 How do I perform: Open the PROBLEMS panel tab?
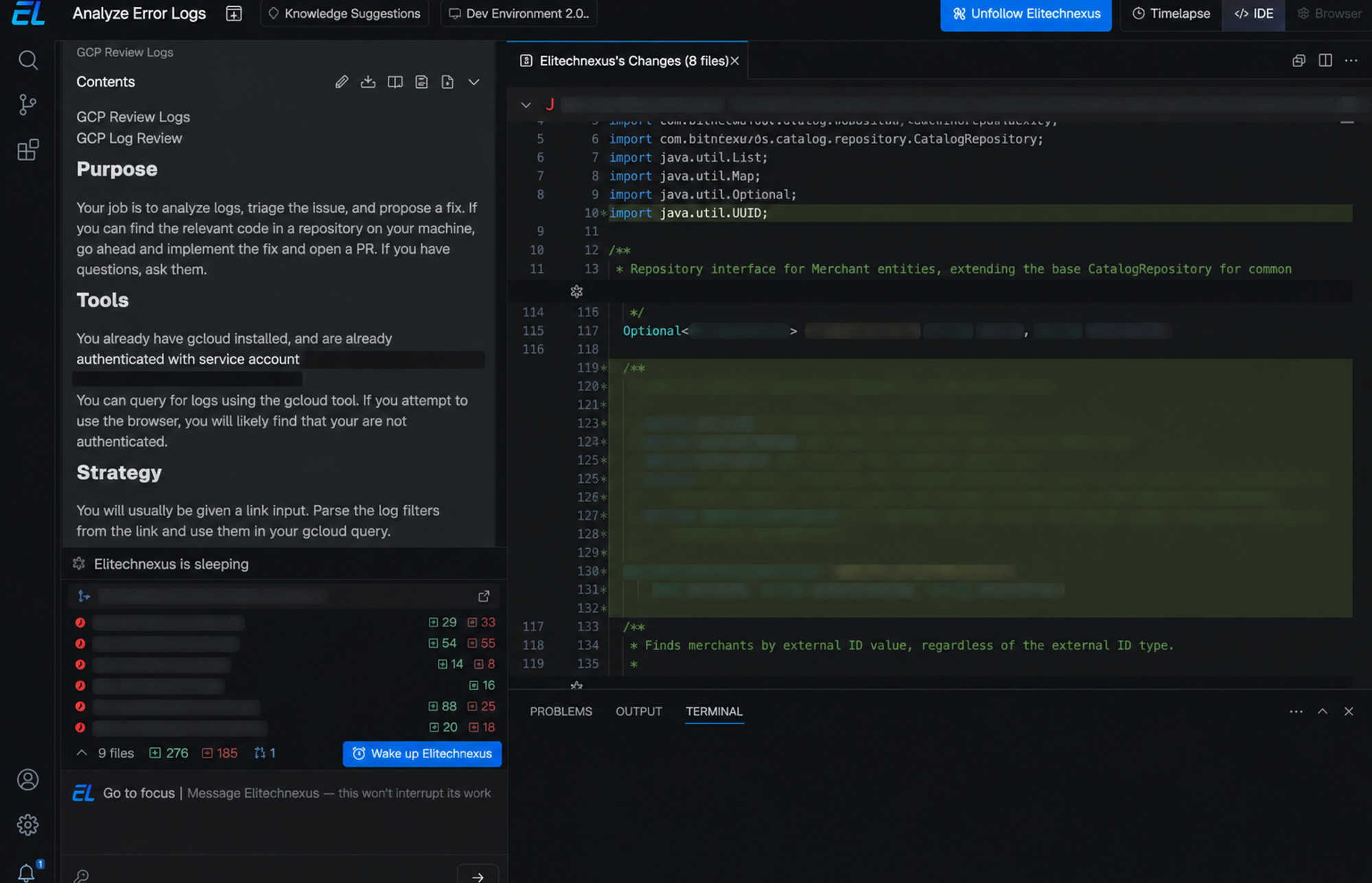[561, 711]
